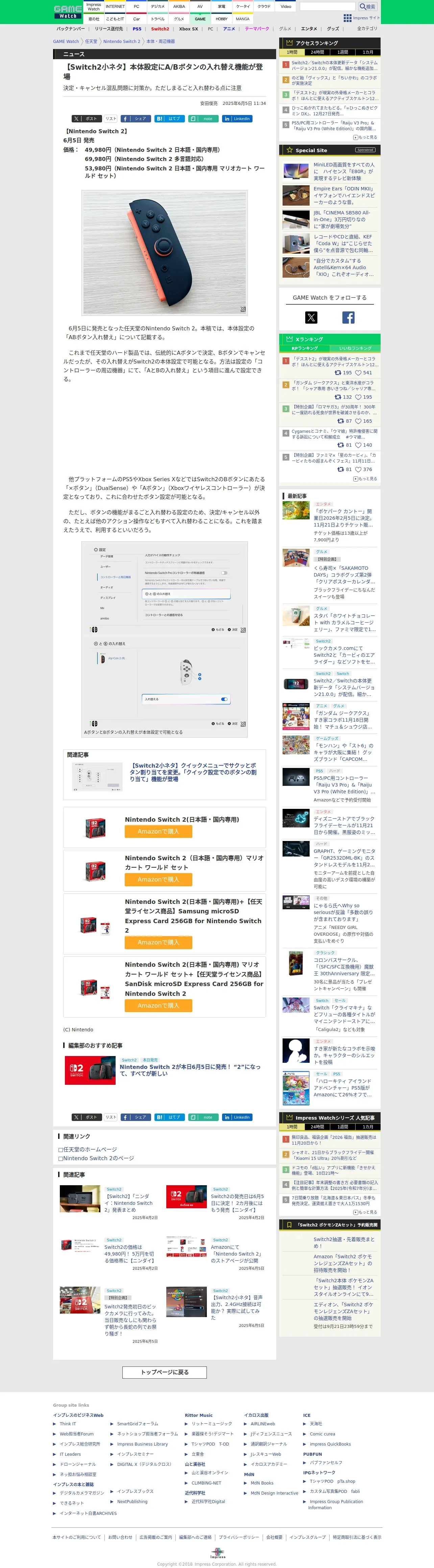Viewport: 434px width, 1568px height.
Task: Share on Facebook using top シェア button
Action: (x=136, y=119)
